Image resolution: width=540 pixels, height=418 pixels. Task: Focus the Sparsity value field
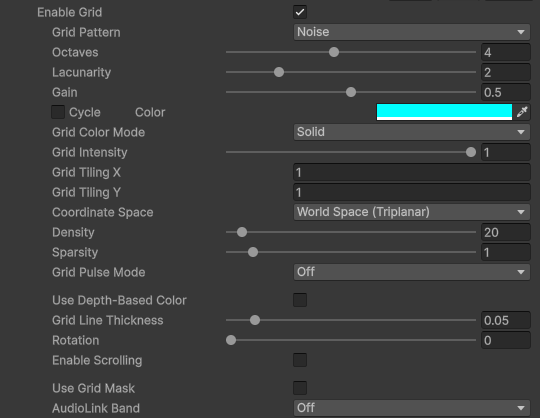506,252
